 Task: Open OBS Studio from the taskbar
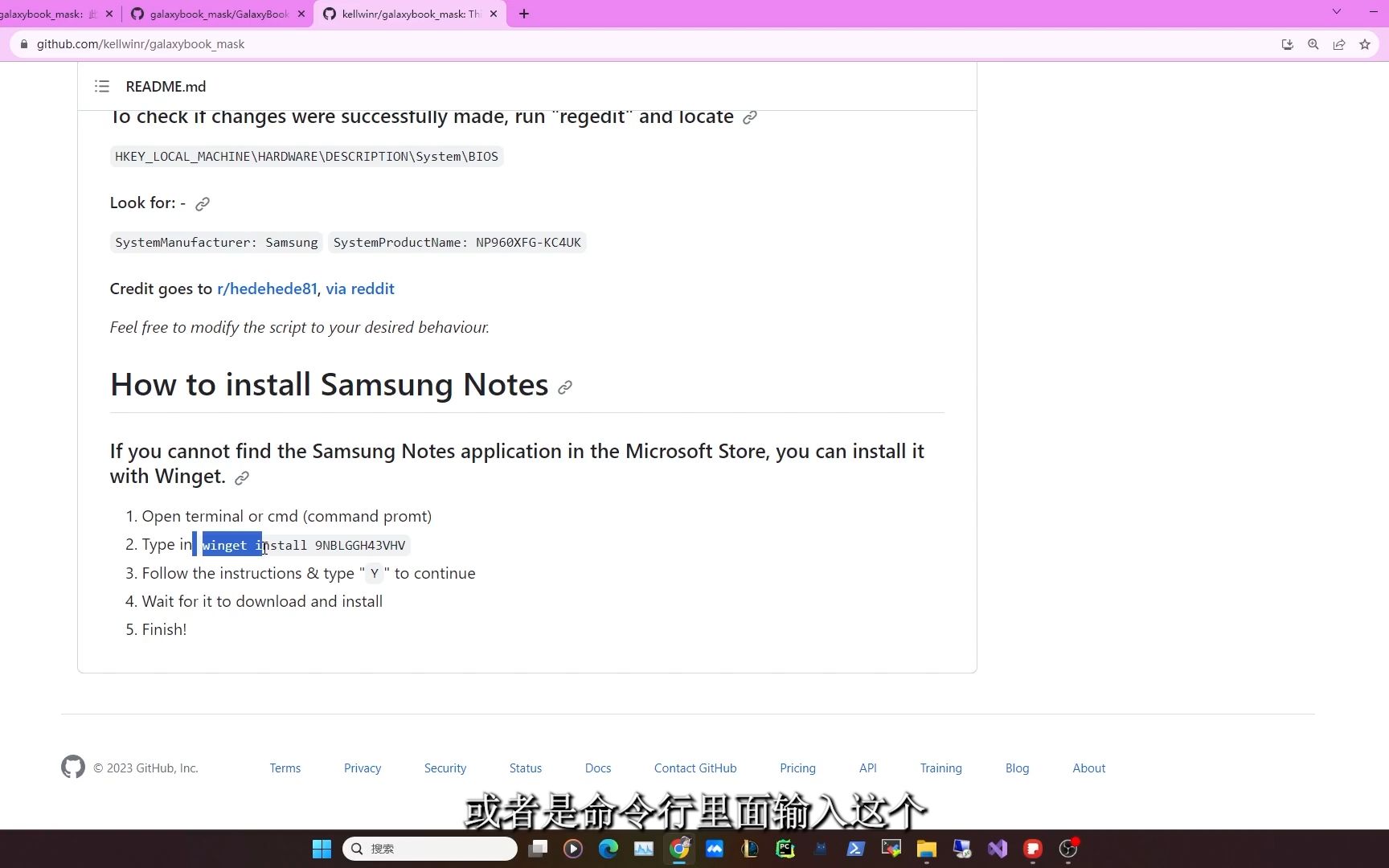click(1068, 849)
